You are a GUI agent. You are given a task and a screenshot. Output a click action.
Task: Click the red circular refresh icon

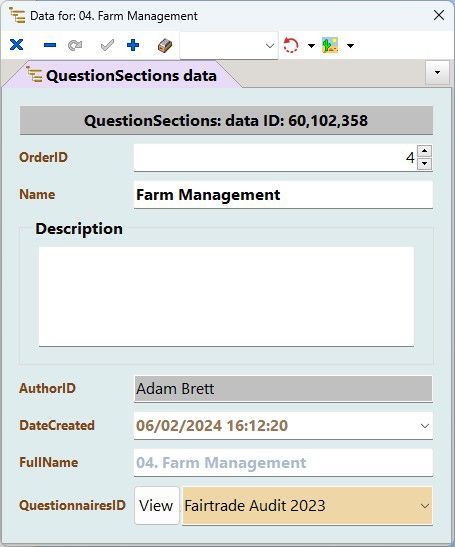pos(291,45)
